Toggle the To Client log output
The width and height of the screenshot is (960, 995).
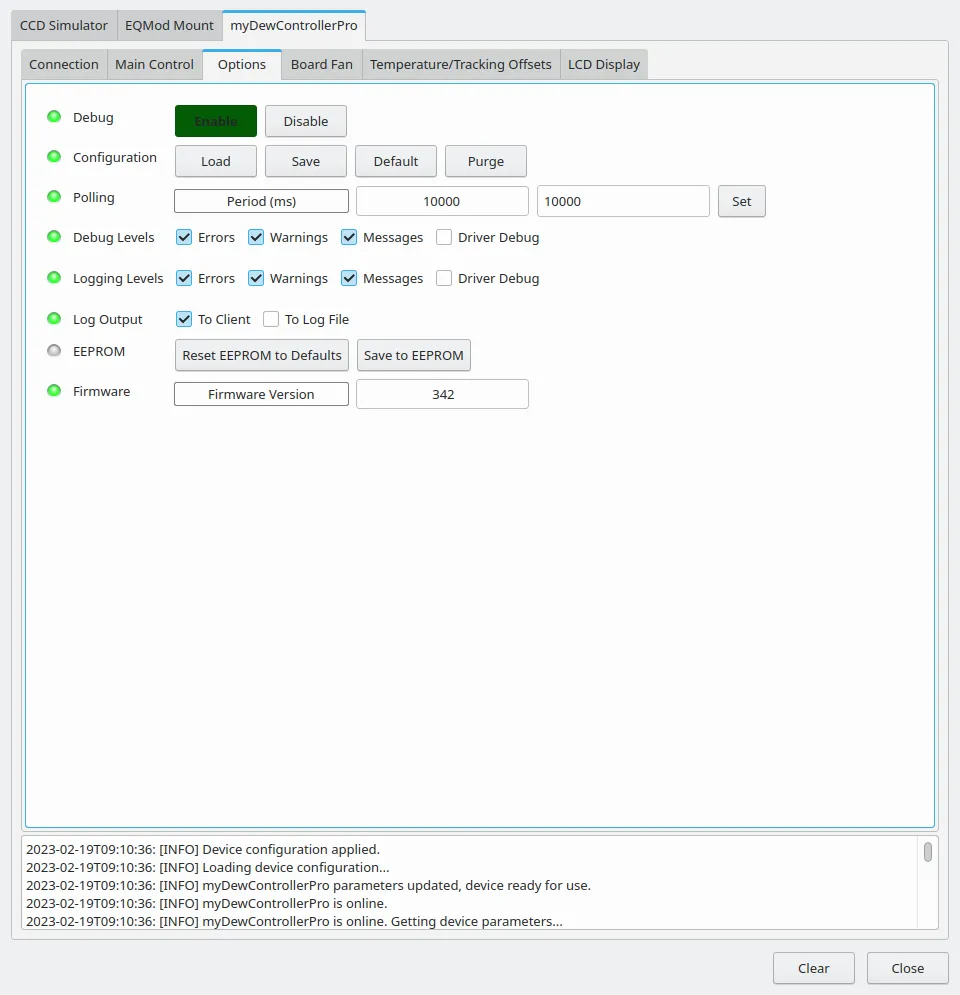pyautogui.click(x=184, y=319)
